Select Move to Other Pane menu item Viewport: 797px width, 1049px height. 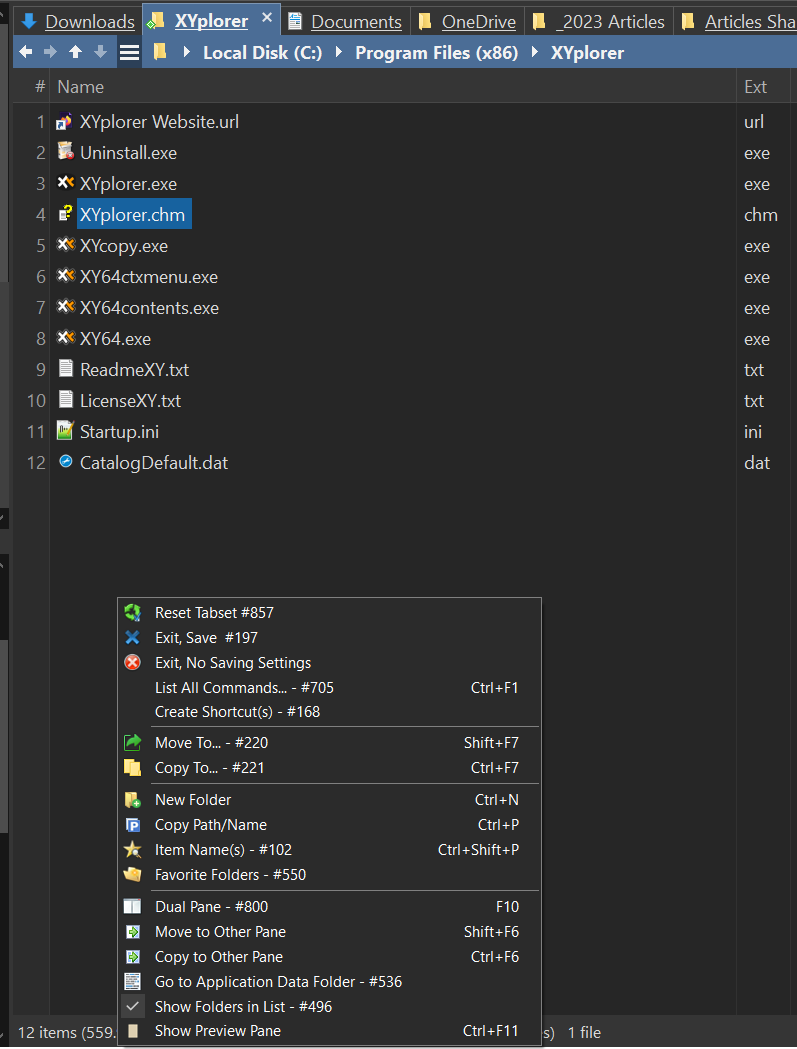click(330, 932)
